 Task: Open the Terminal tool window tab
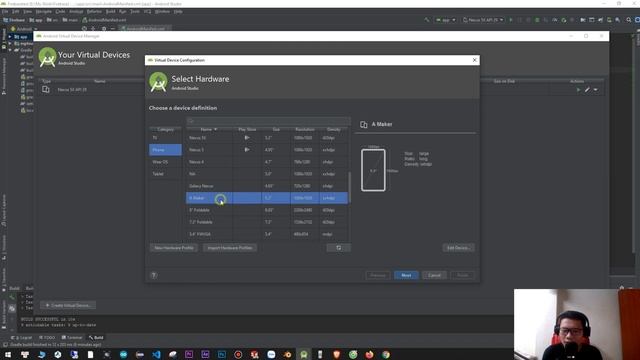71,338
